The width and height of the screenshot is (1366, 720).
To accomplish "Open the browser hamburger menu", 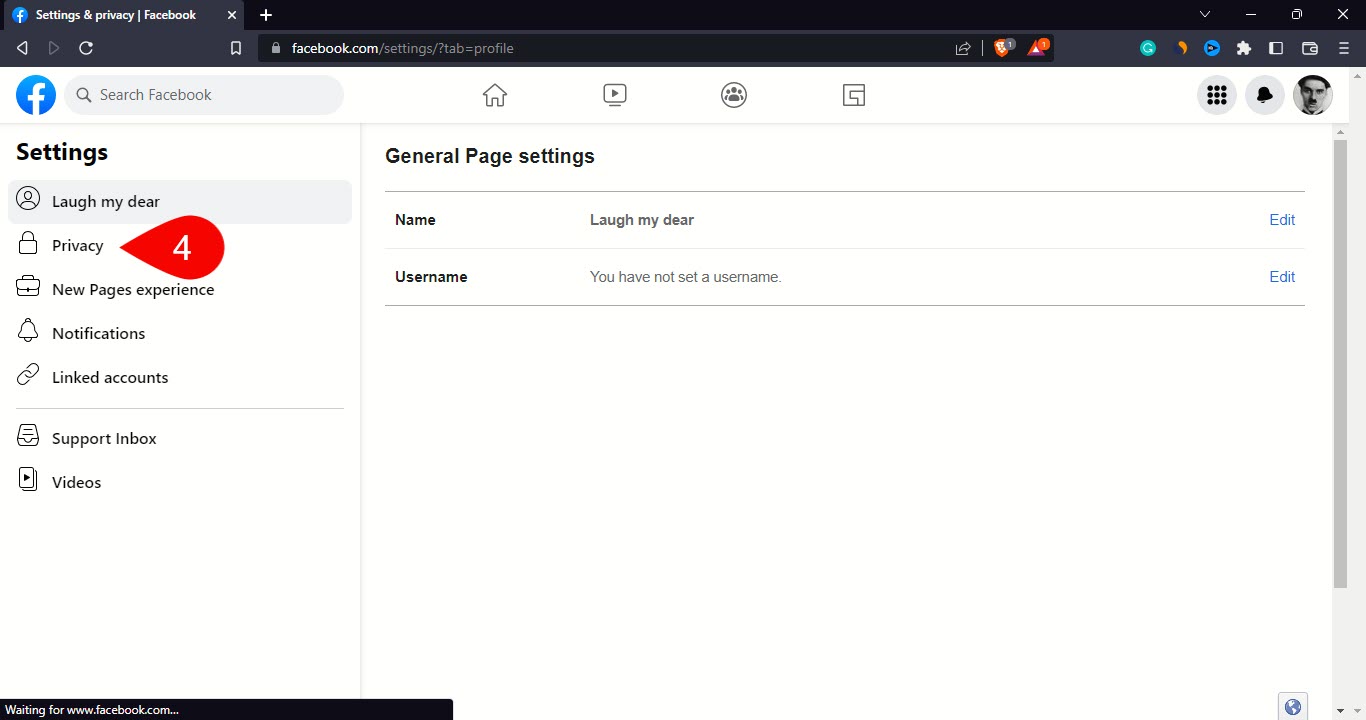I will point(1344,48).
